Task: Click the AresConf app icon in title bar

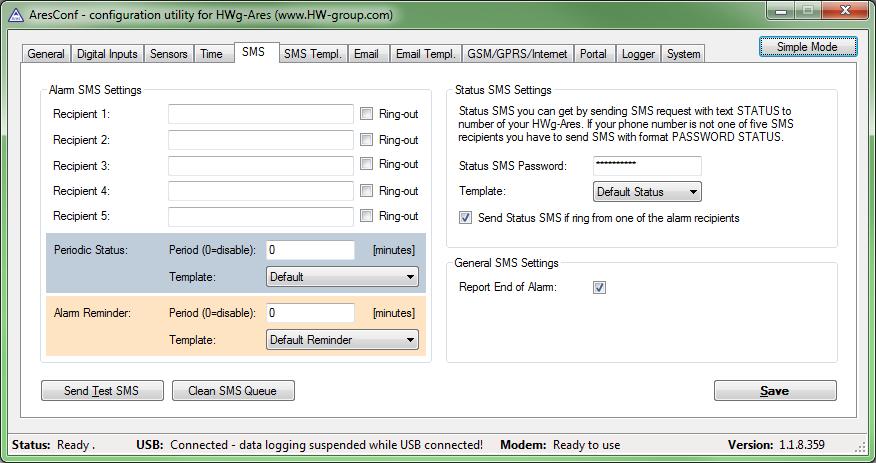Action: point(16,15)
